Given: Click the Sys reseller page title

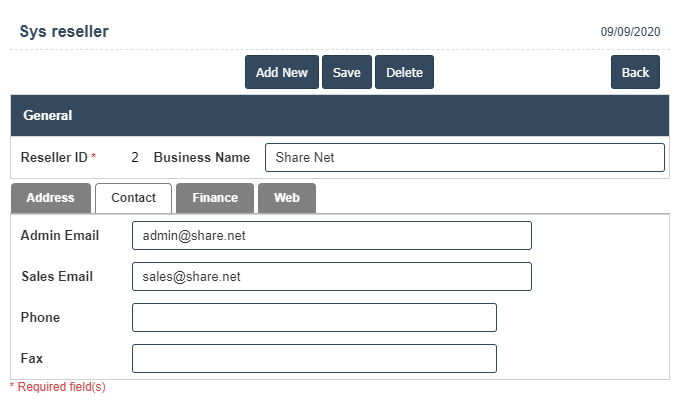Looking at the screenshot, I should tap(64, 32).
